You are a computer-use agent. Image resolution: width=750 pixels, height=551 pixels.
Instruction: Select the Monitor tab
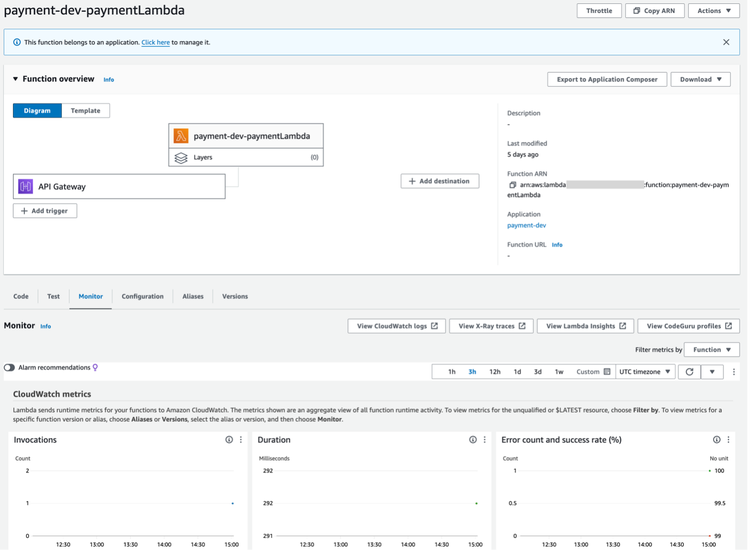90,297
